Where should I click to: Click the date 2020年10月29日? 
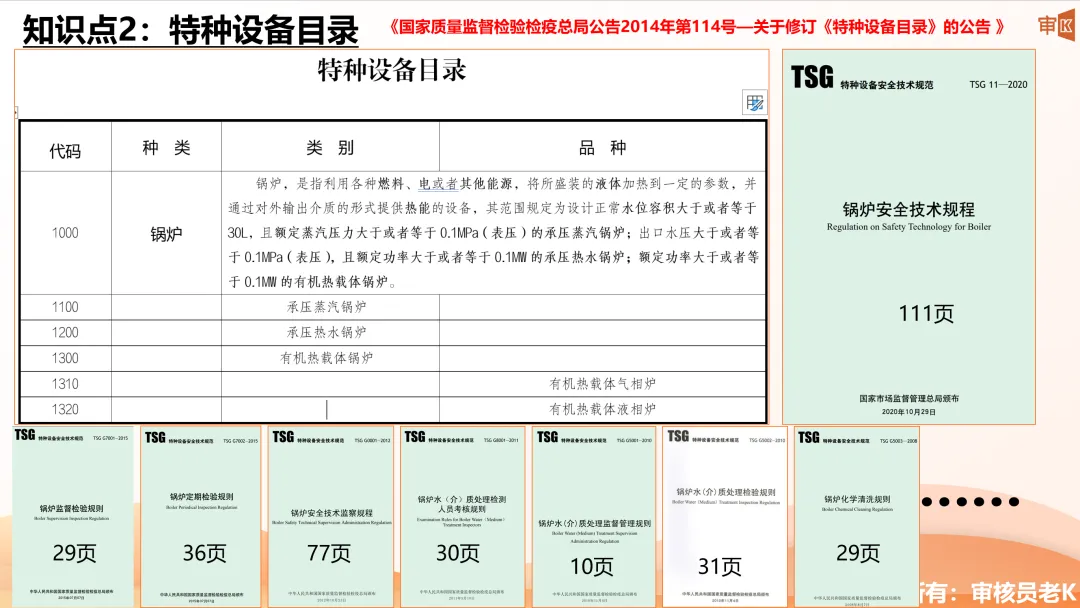(x=908, y=412)
